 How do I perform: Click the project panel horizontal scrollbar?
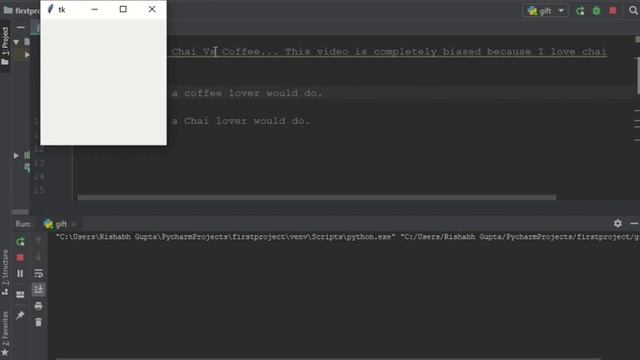(x=20, y=212)
